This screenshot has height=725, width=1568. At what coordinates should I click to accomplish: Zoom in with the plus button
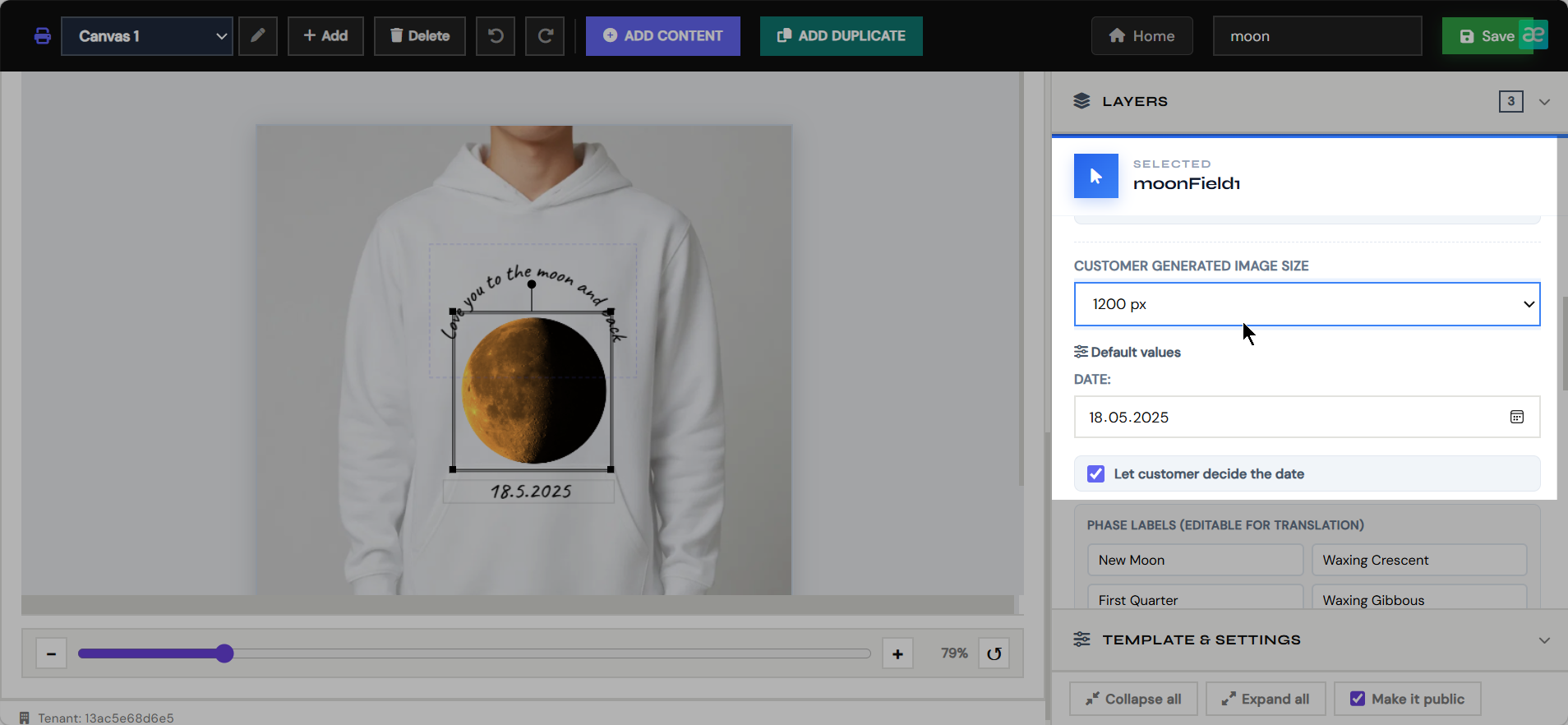point(897,653)
